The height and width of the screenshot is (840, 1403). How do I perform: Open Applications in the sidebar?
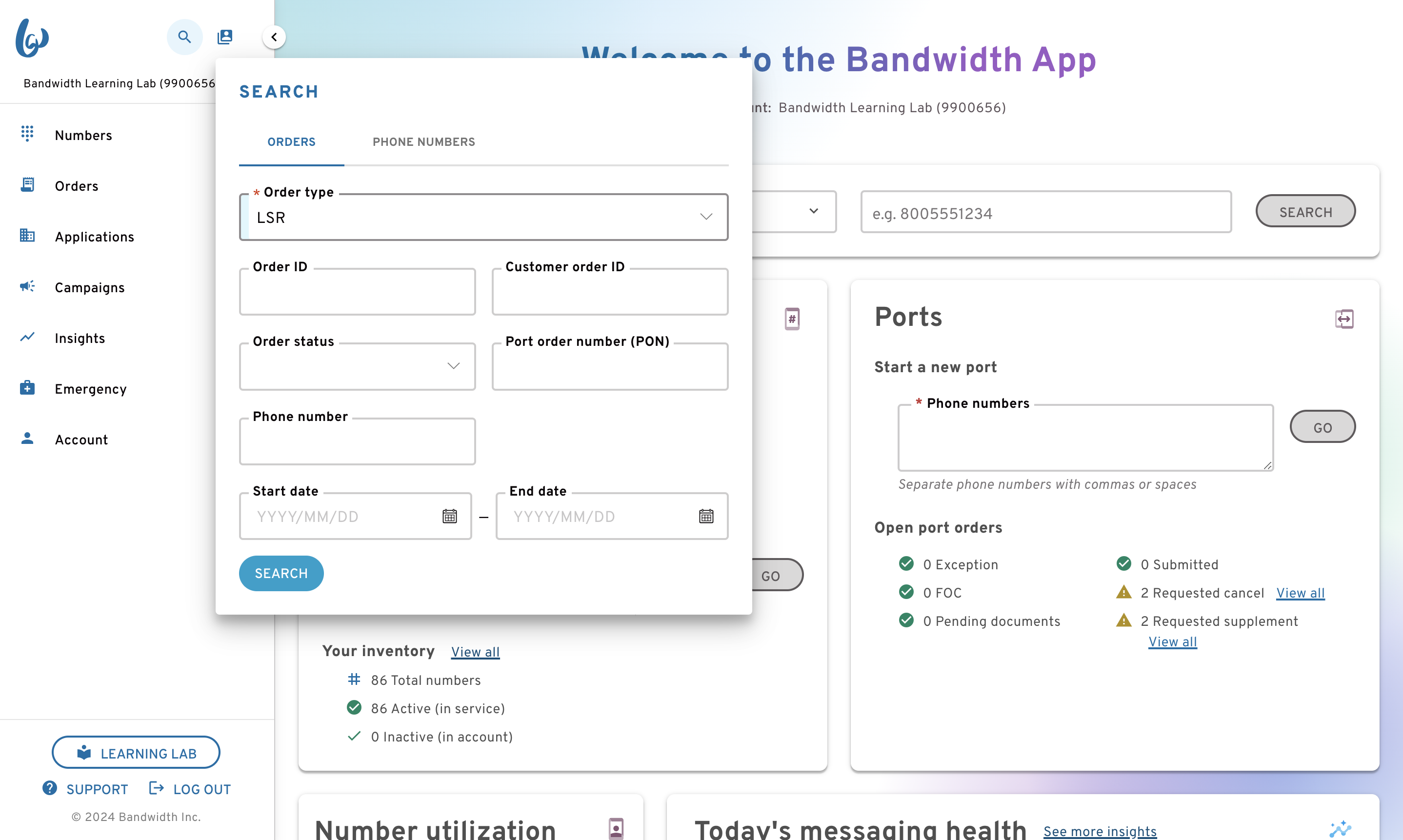tap(95, 237)
